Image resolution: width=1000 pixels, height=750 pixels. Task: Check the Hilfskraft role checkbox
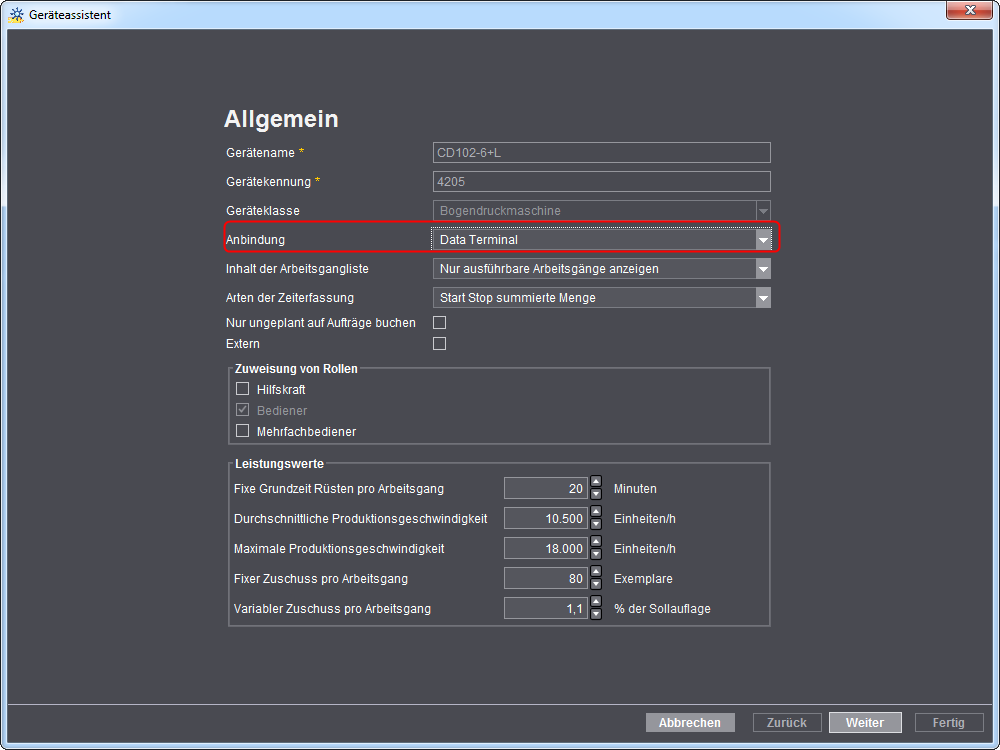pos(242,389)
